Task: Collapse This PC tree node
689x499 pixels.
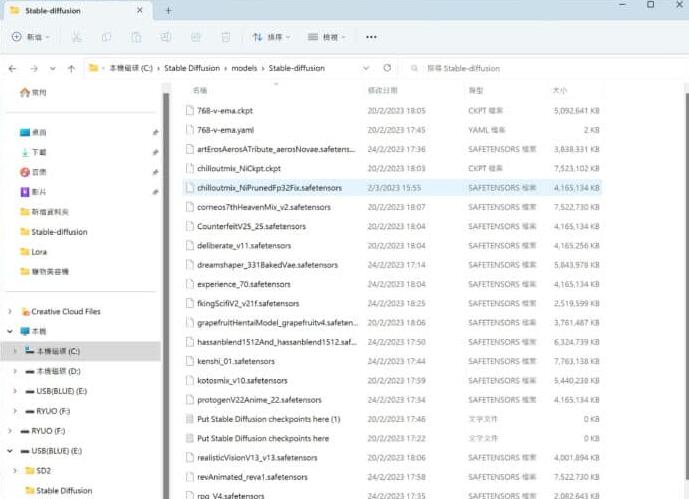Action: (10, 331)
